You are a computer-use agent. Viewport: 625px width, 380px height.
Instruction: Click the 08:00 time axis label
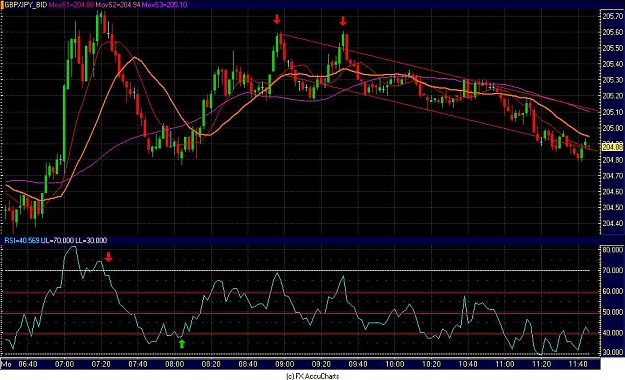pyautogui.click(x=175, y=364)
